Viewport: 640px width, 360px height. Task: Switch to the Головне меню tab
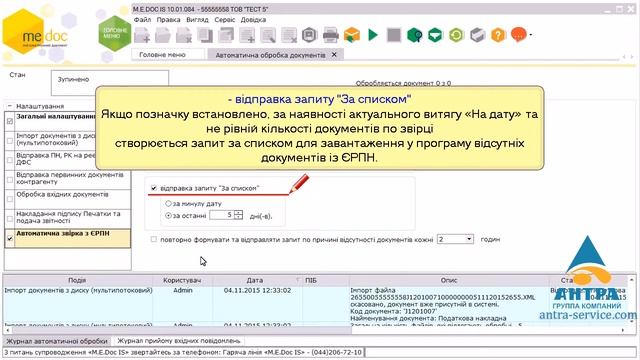point(168,54)
